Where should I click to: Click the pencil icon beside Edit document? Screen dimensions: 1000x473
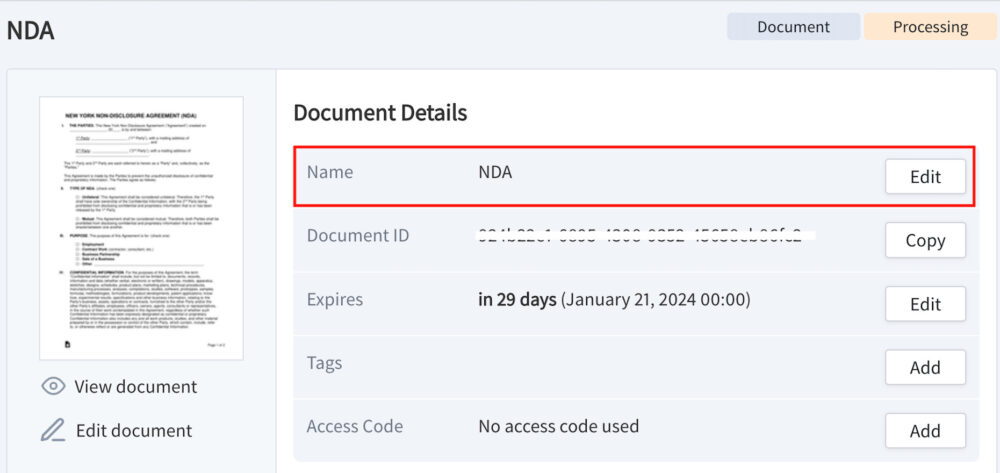tap(53, 431)
